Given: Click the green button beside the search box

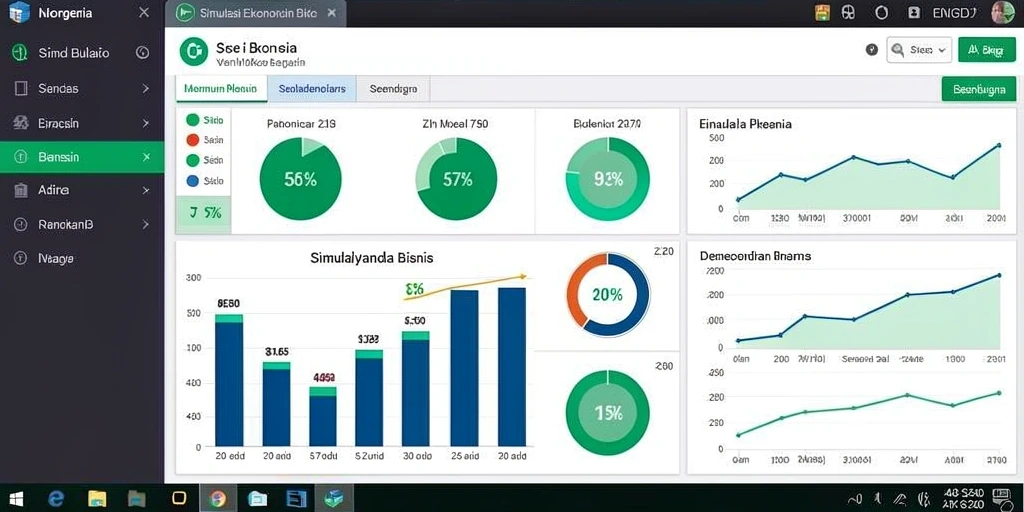Looking at the screenshot, I should [987, 50].
